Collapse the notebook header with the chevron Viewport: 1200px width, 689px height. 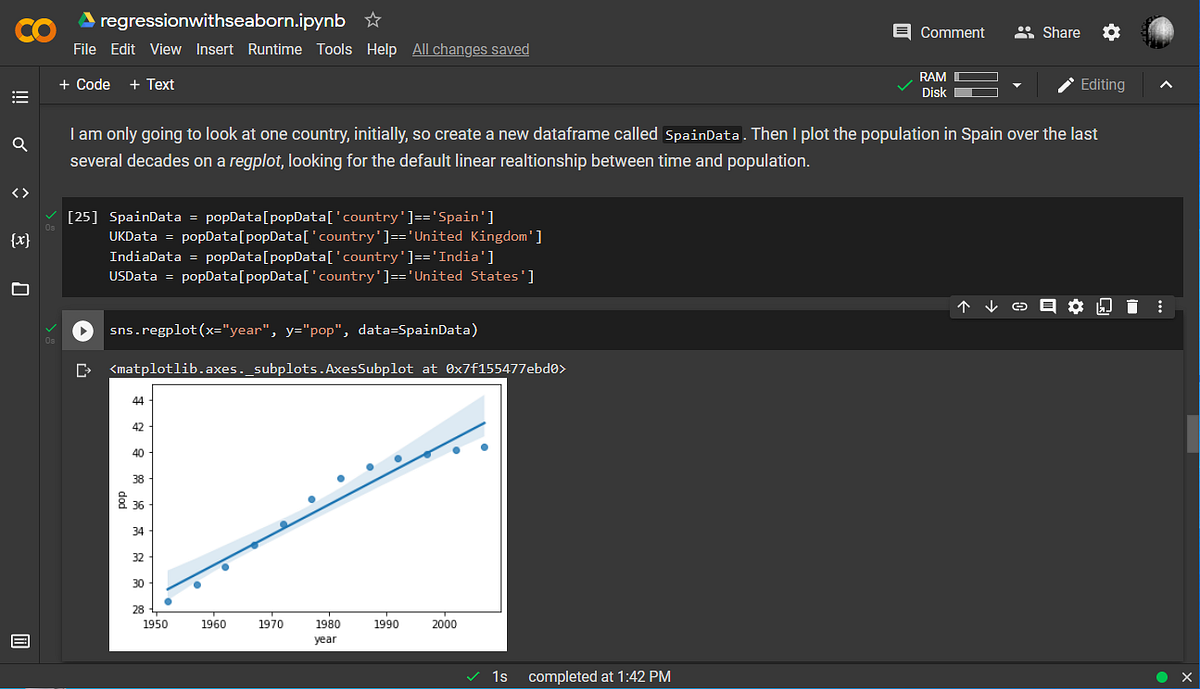click(x=1164, y=84)
